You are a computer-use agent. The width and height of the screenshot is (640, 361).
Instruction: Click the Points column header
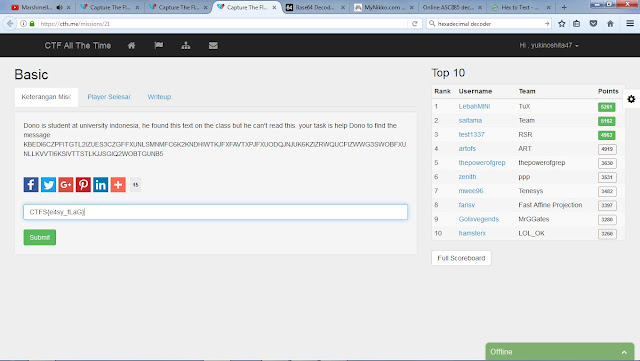point(608,91)
